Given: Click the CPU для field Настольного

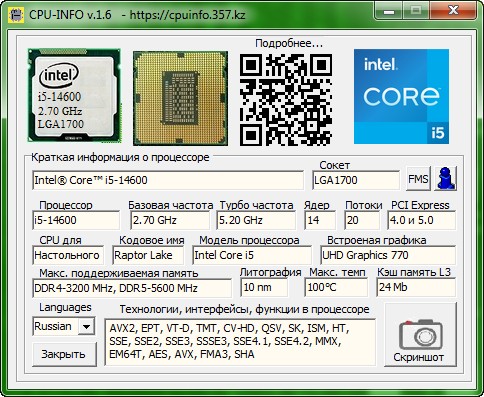Looking at the screenshot, I should pos(68,255).
